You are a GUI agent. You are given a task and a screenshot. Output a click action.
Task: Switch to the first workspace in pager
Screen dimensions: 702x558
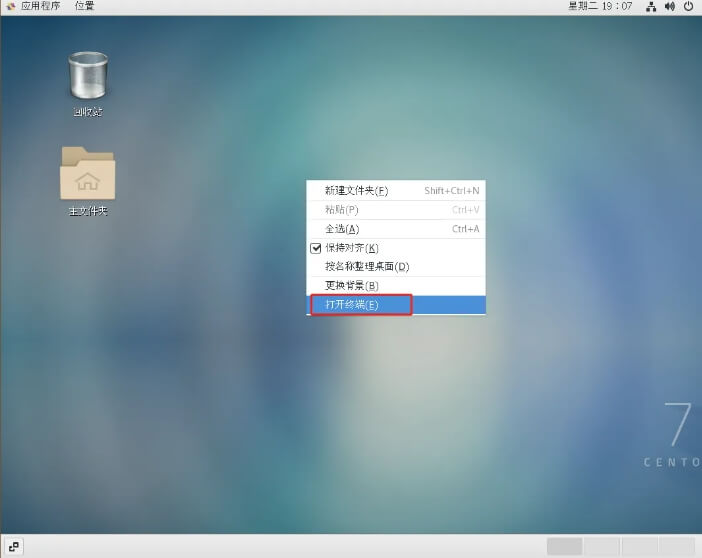click(565, 546)
